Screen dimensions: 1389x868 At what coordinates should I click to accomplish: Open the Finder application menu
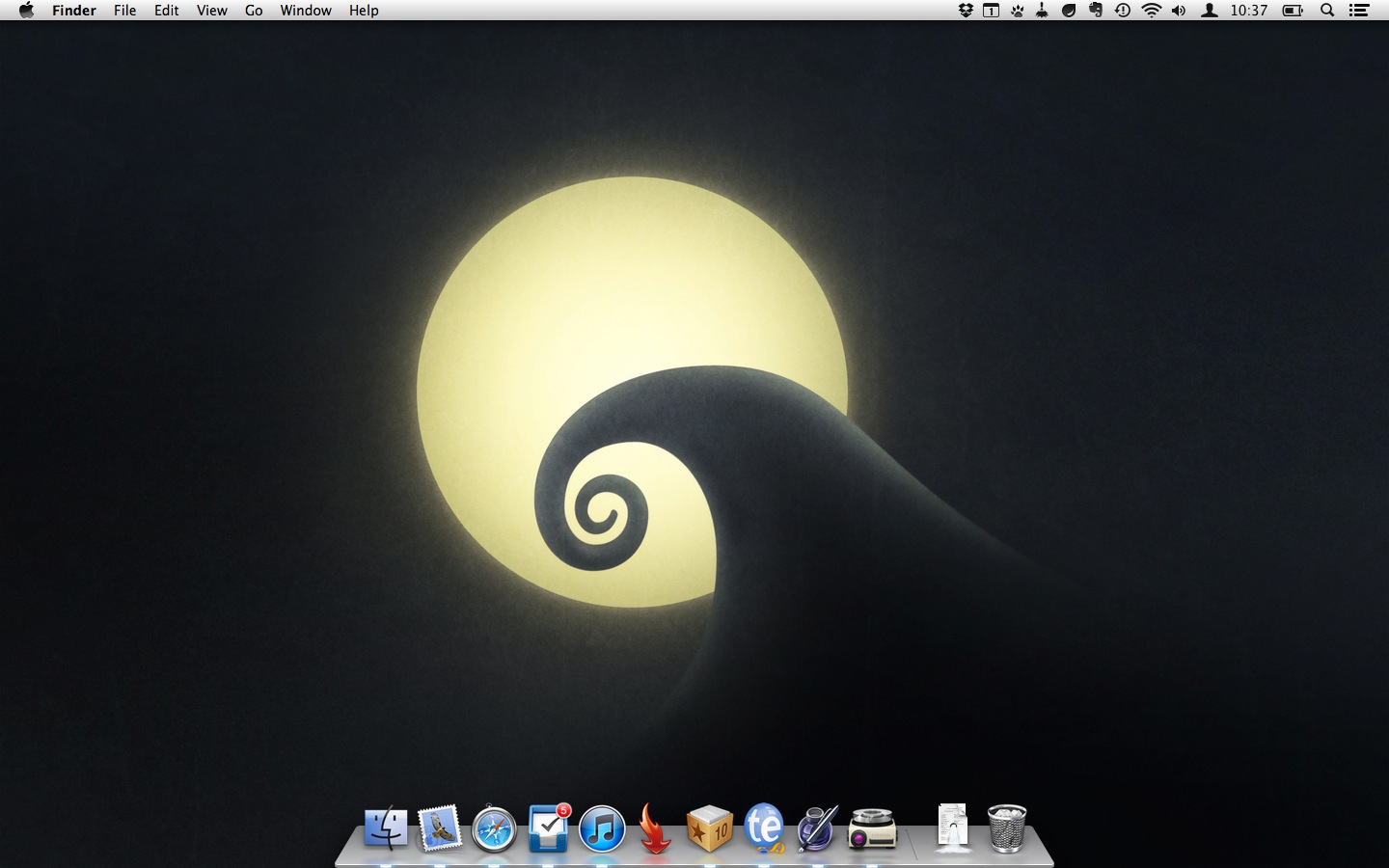pos(74,11)
